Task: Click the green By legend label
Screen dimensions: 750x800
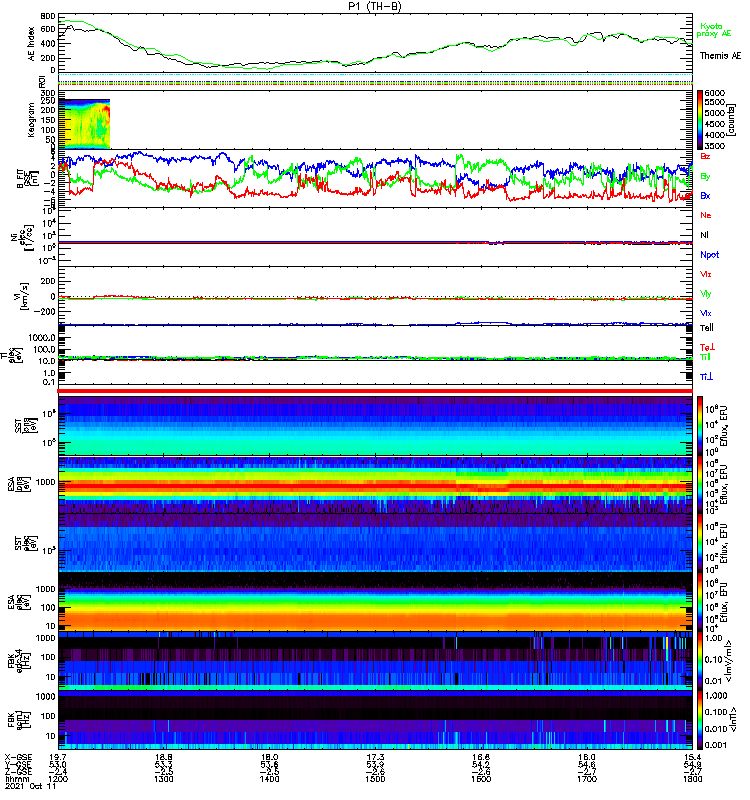Action: click(705, 177)
